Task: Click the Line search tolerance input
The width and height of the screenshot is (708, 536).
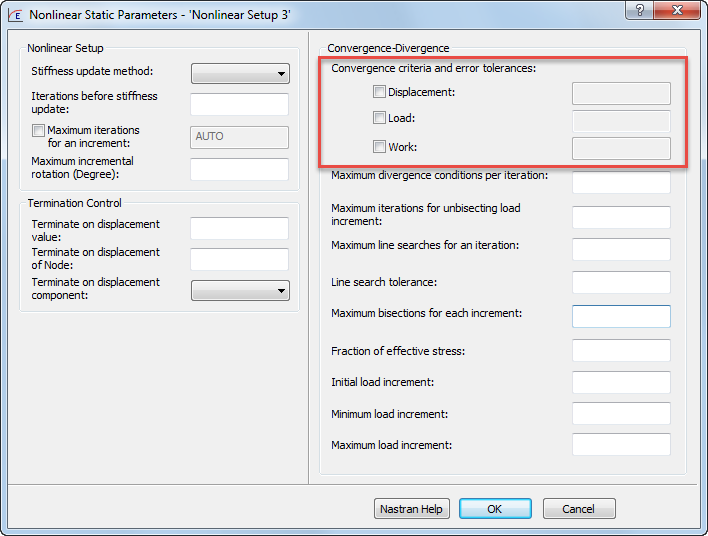Action: point(620,282)
